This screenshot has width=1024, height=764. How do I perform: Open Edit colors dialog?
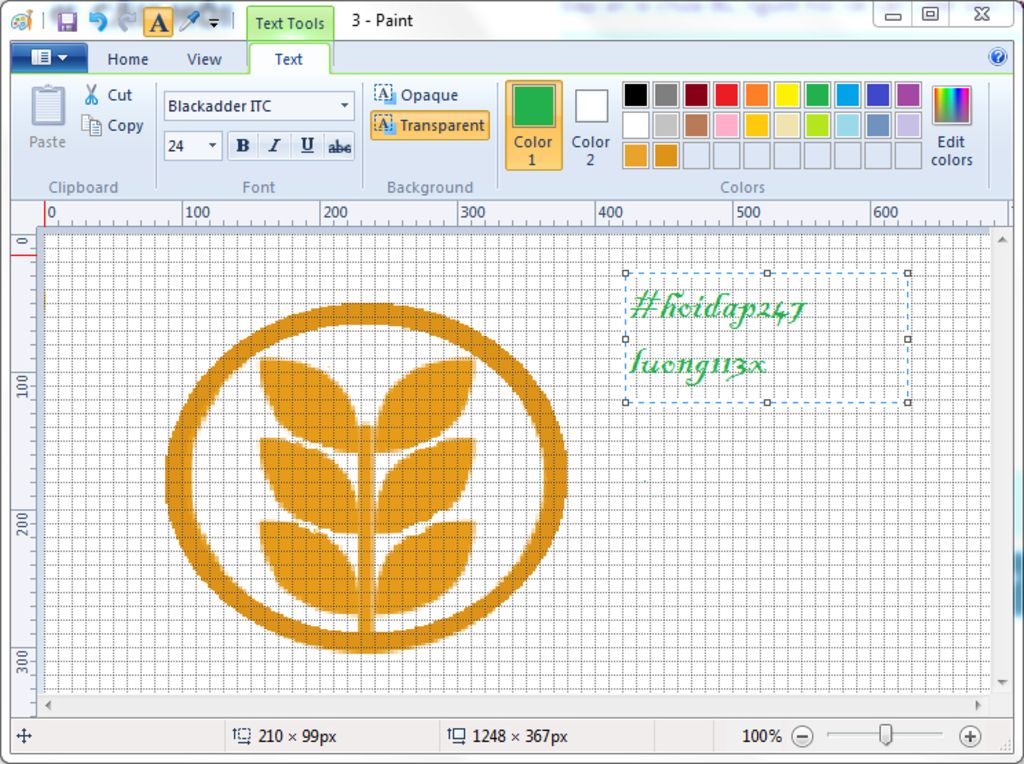click(x=952, y=125)
